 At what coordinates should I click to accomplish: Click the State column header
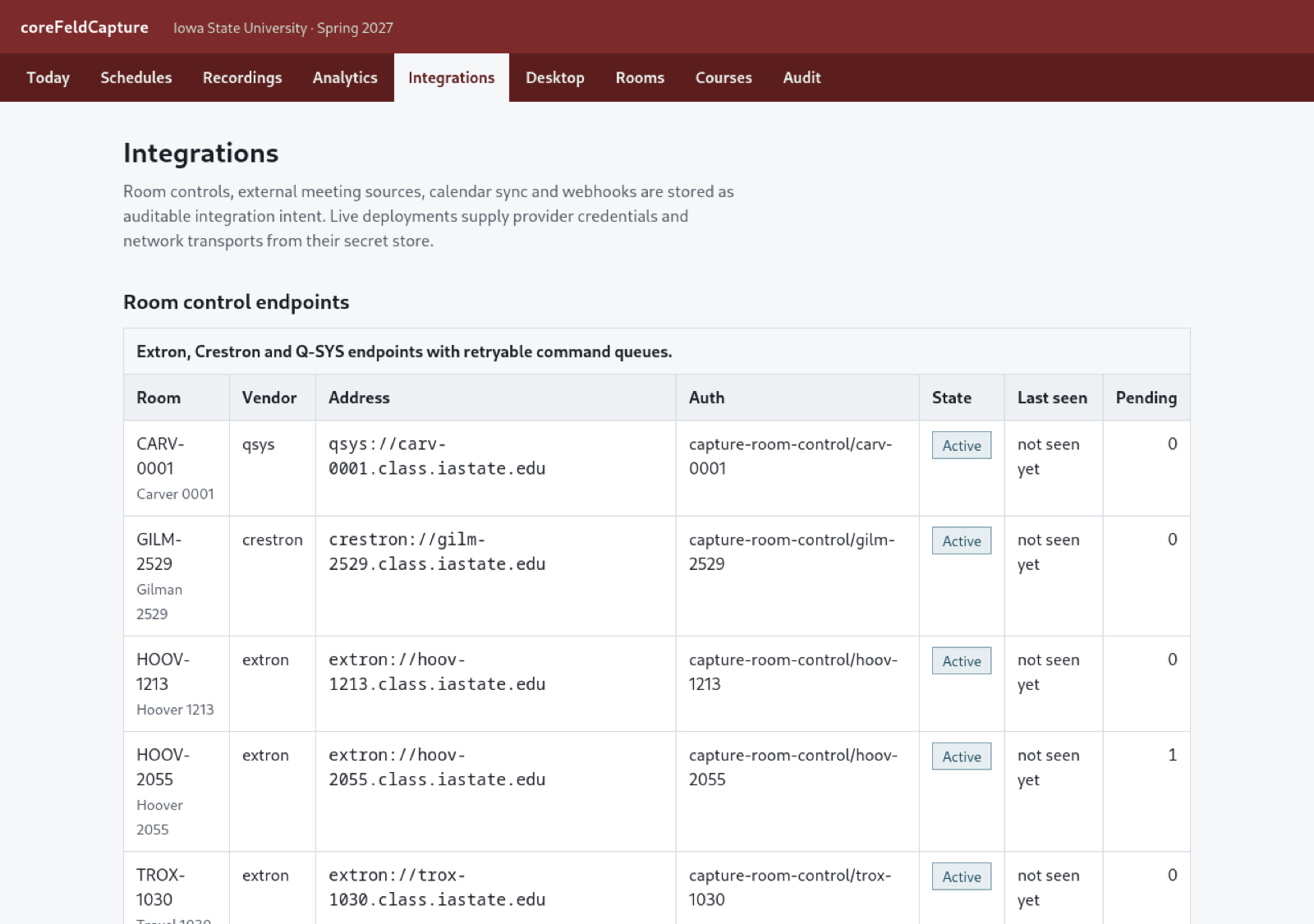[x=962, y=398]
